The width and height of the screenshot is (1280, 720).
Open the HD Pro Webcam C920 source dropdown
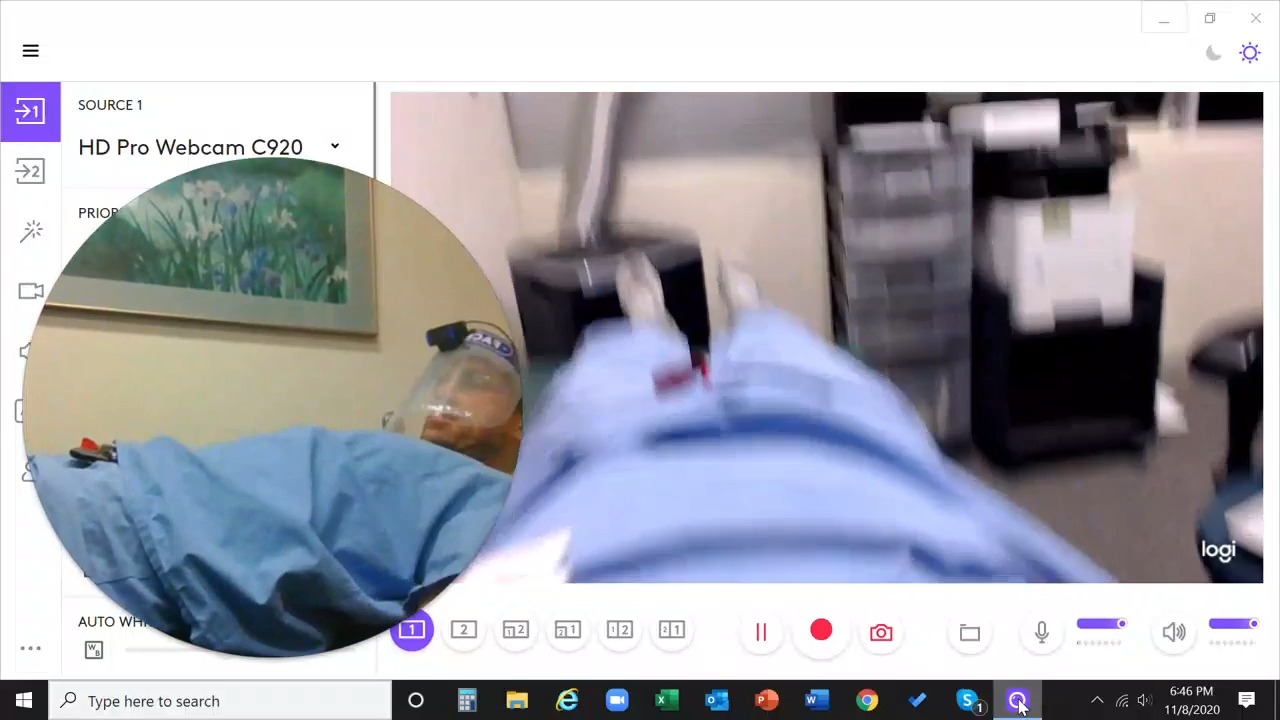[x=334, y=147]
